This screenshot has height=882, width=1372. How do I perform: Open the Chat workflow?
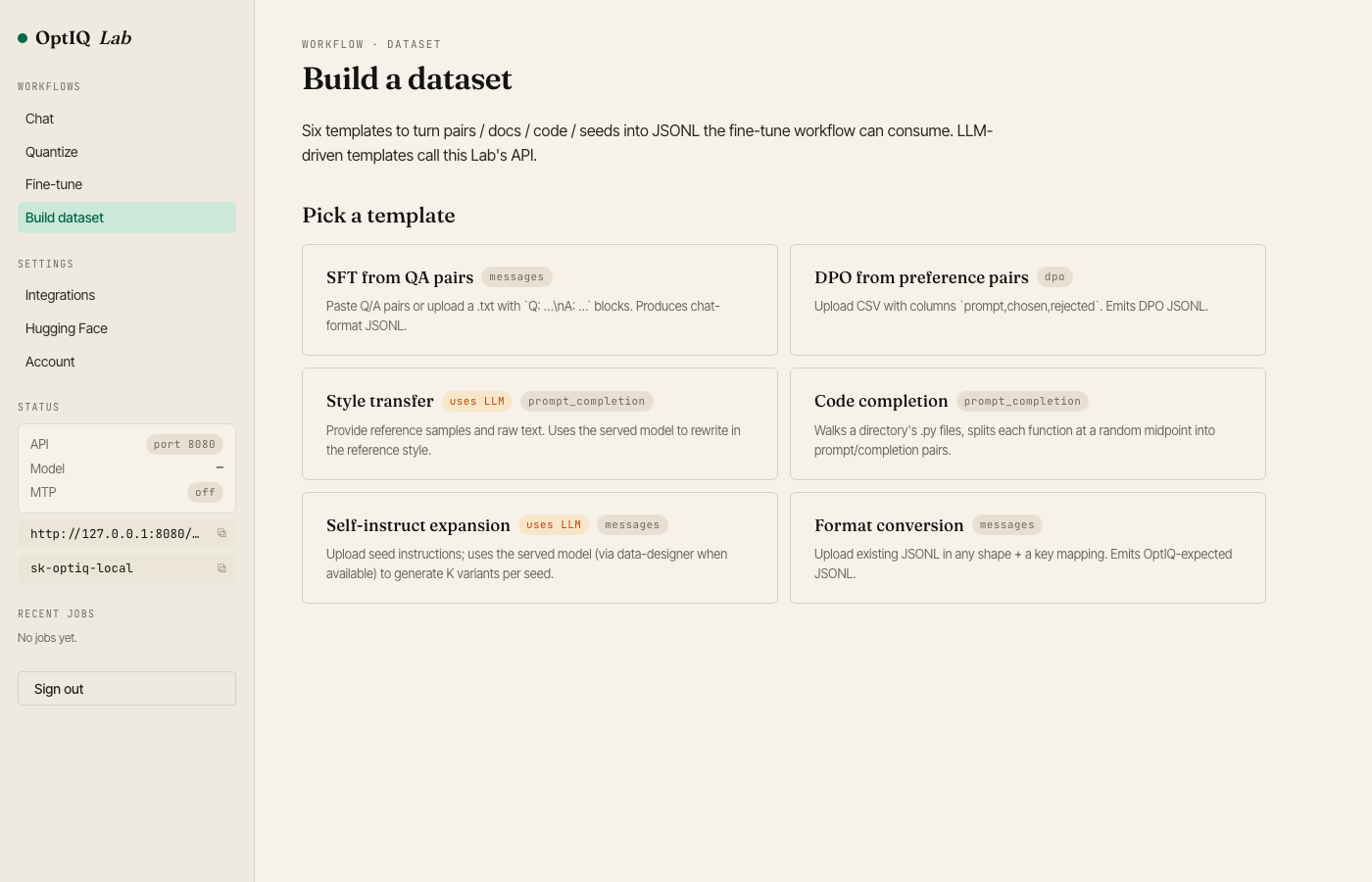126,119
